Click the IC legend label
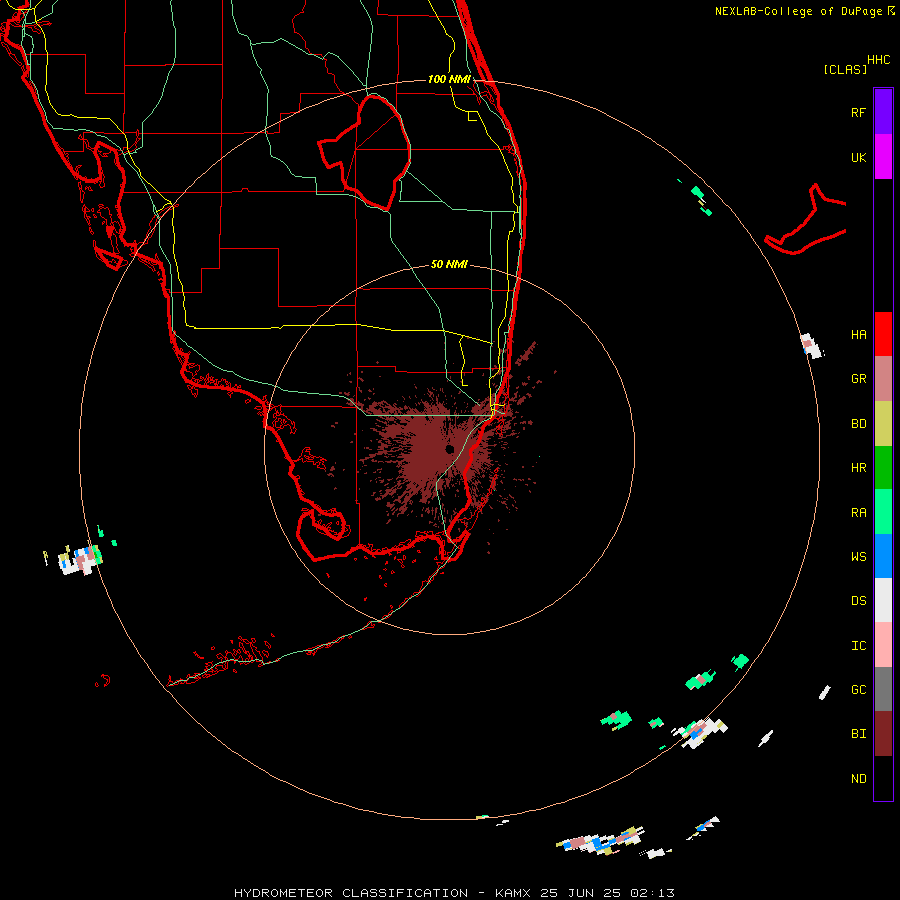The width and height of the screenshot is (900, 900). 858,646
